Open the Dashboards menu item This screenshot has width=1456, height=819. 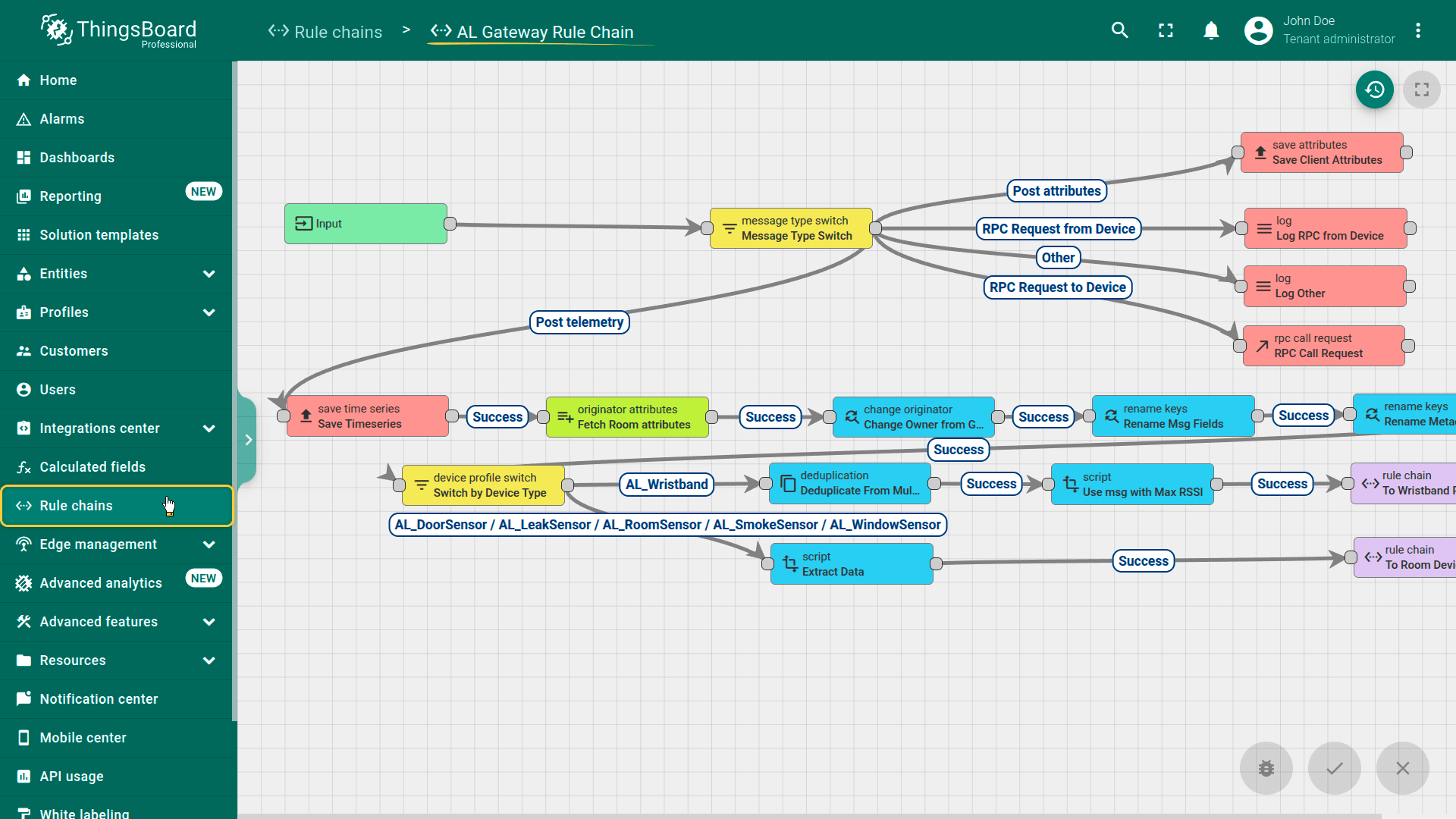click(x=77, y=158)
